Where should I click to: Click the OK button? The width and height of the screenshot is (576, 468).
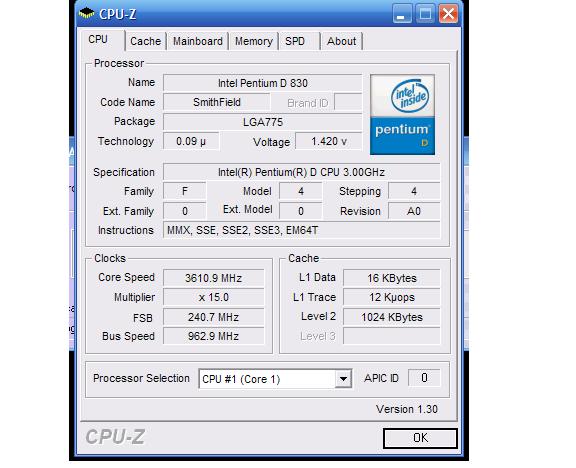click(420, 438)
